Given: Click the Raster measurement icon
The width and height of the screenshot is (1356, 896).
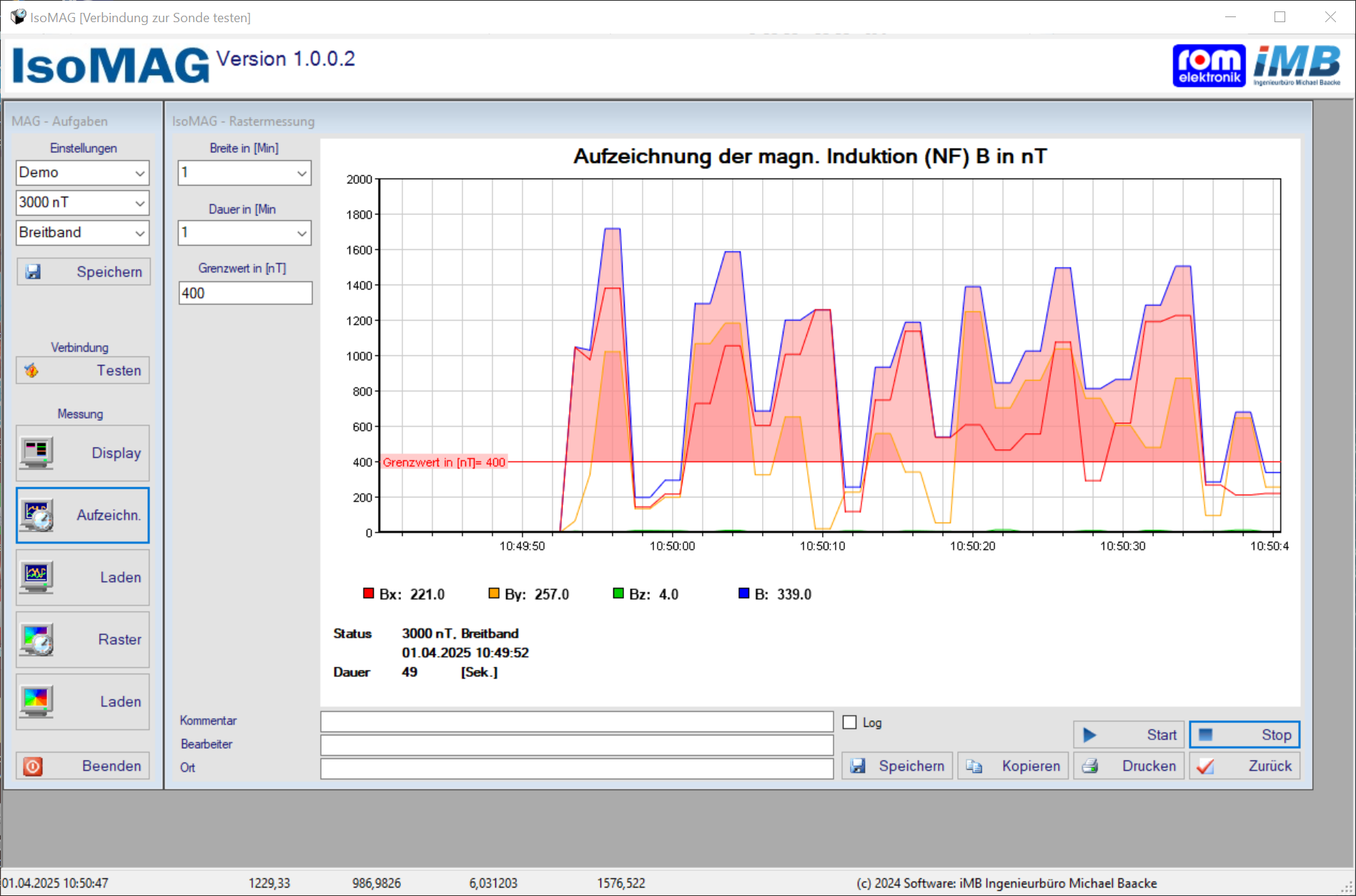Looking at the screenshot, I should pyautogui.click(x=36, y=639).
